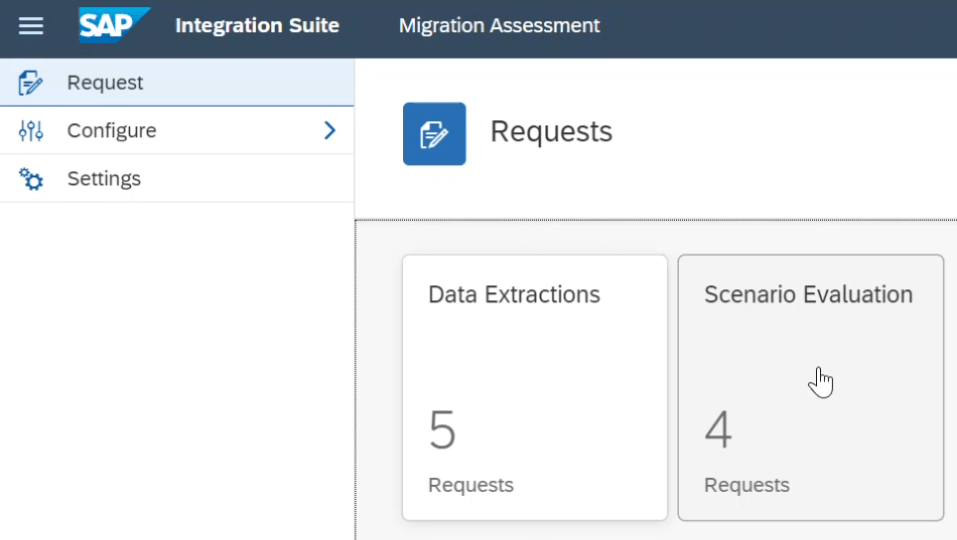Select Request in the side navigation
Viewport: 957px width, 540px height.
click(x=177, y=82)
